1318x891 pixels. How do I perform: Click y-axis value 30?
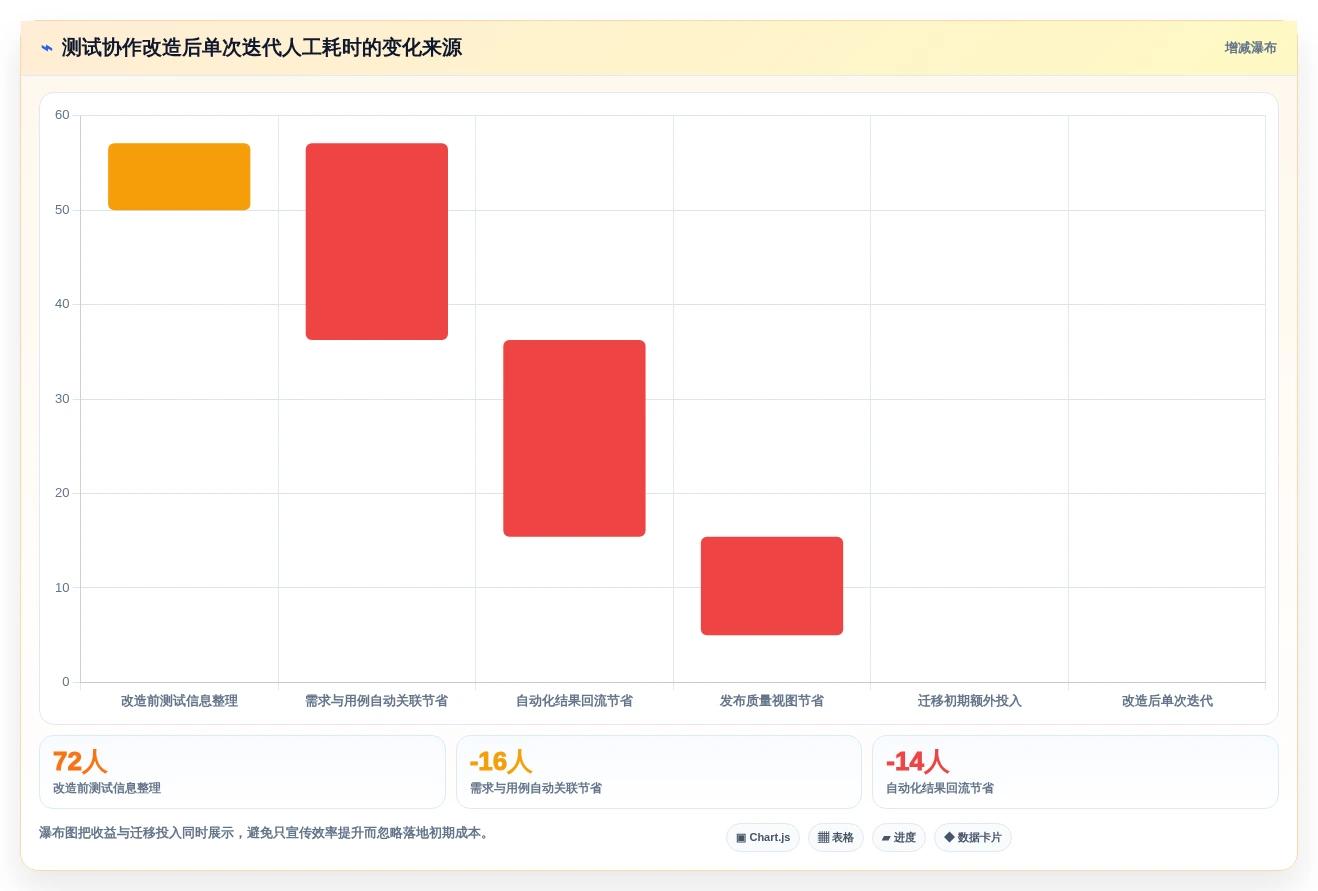(x=62, y=399)
